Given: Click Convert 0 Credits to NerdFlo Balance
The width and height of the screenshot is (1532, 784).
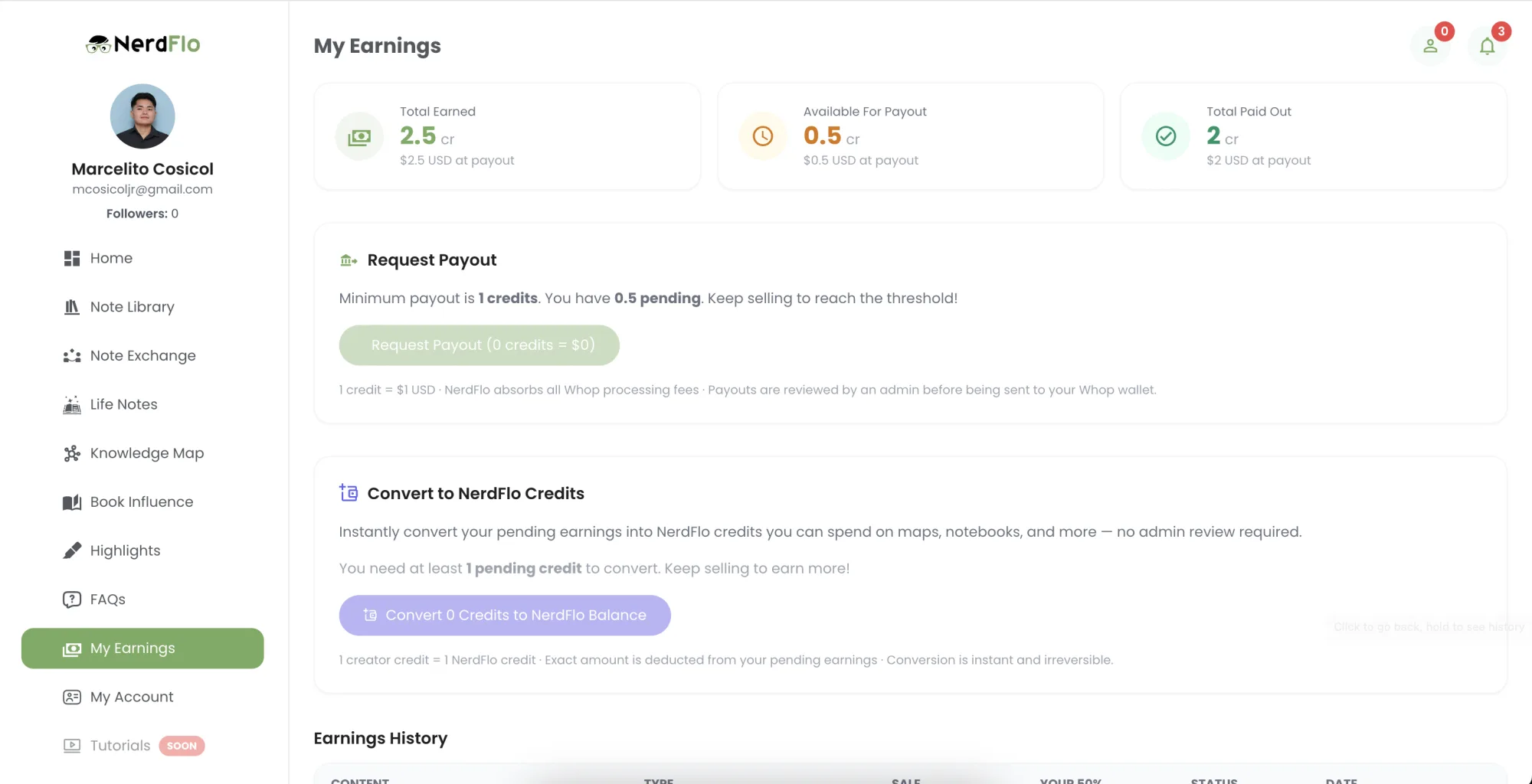Looking at the screenshot, I should tap(505, 616).
